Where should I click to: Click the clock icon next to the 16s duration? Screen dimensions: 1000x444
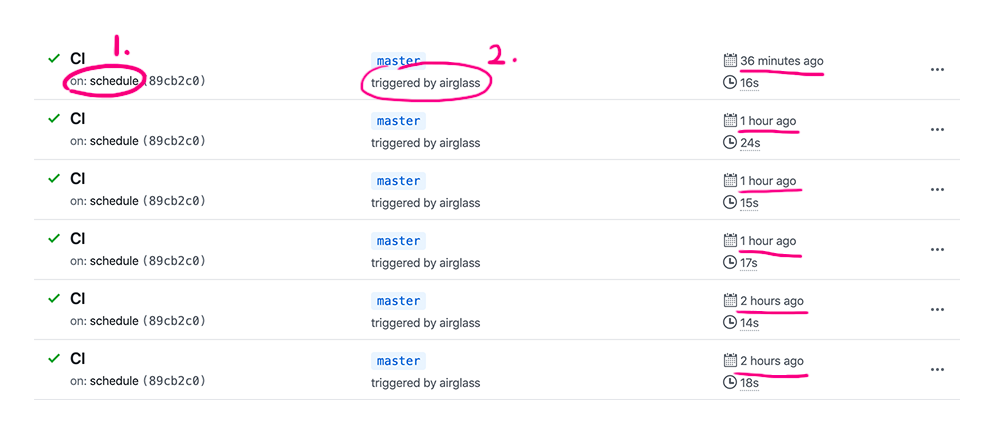pyautogui.click(x=730, y=83)
